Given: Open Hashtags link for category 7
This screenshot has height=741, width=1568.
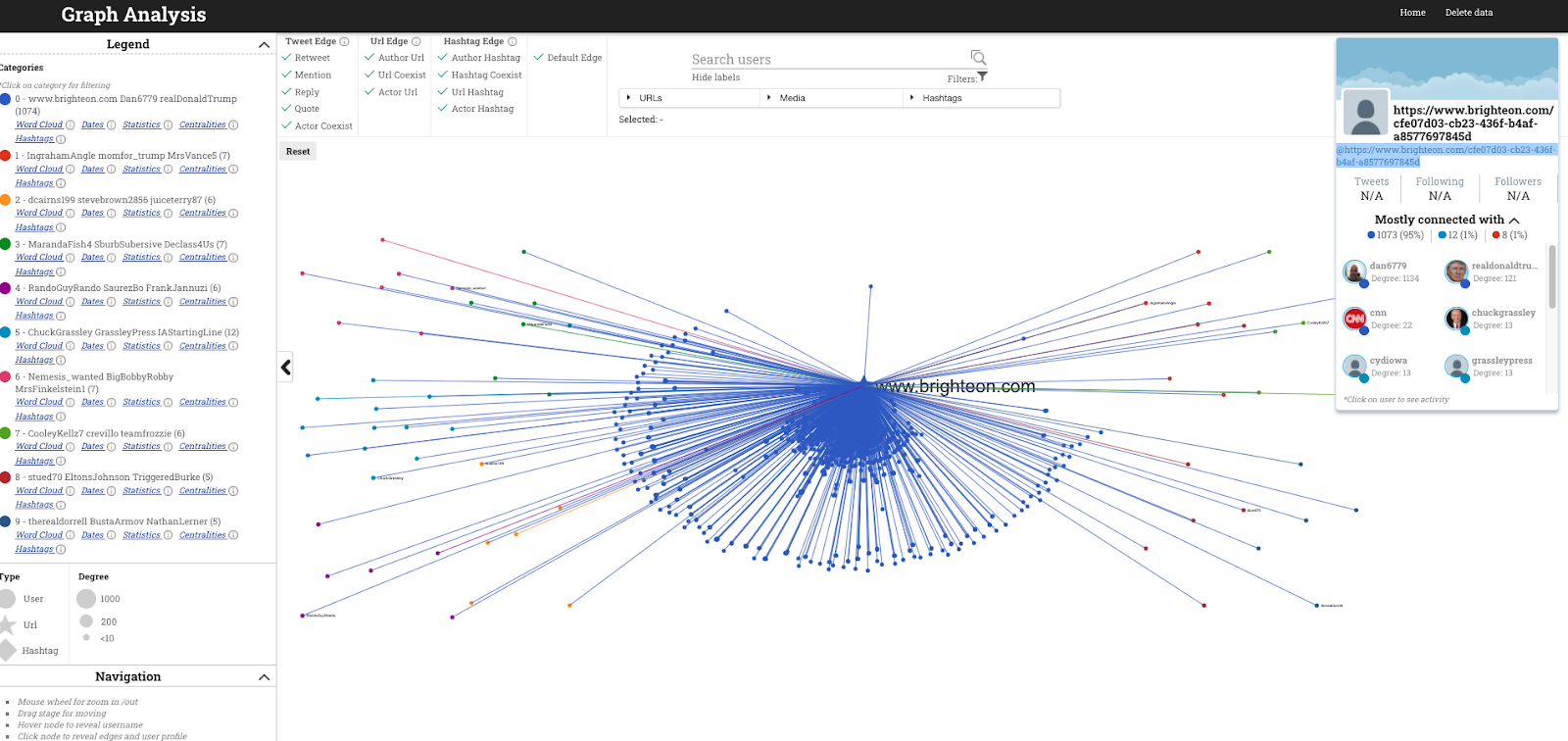Looking at the screenshot, I should (34, 461).
